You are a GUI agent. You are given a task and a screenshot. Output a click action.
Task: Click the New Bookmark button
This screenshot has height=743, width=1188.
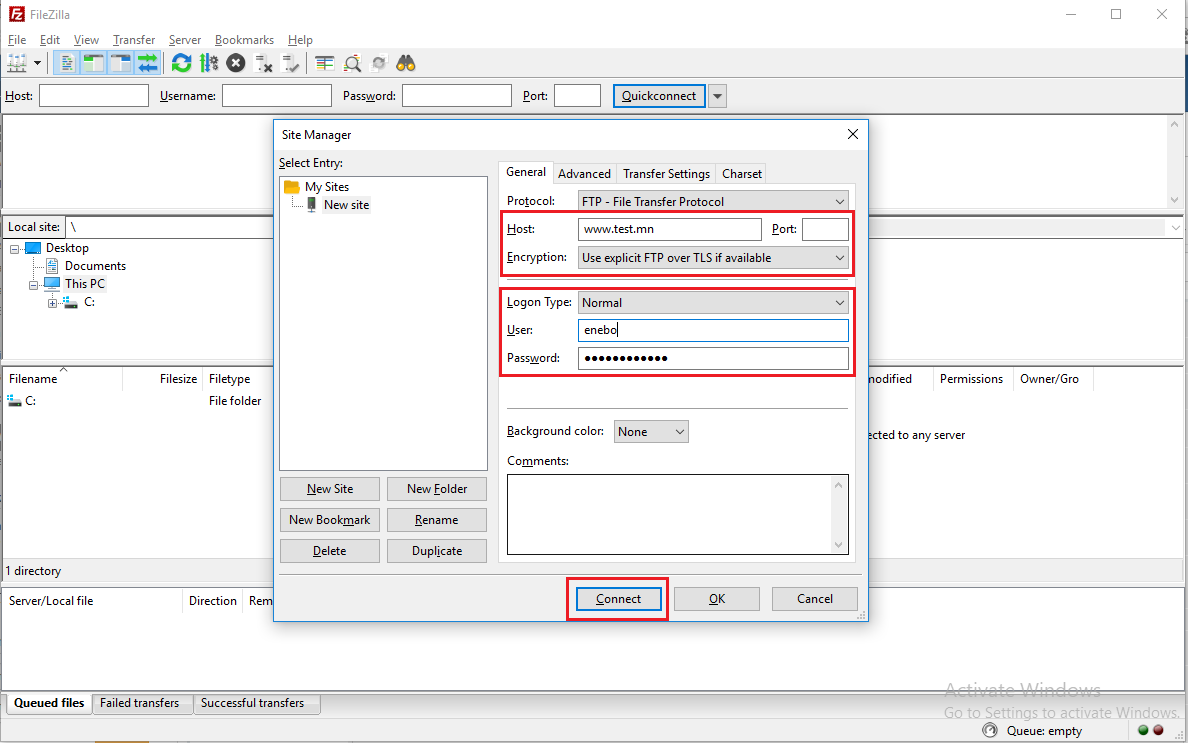[x=330, y=520]
